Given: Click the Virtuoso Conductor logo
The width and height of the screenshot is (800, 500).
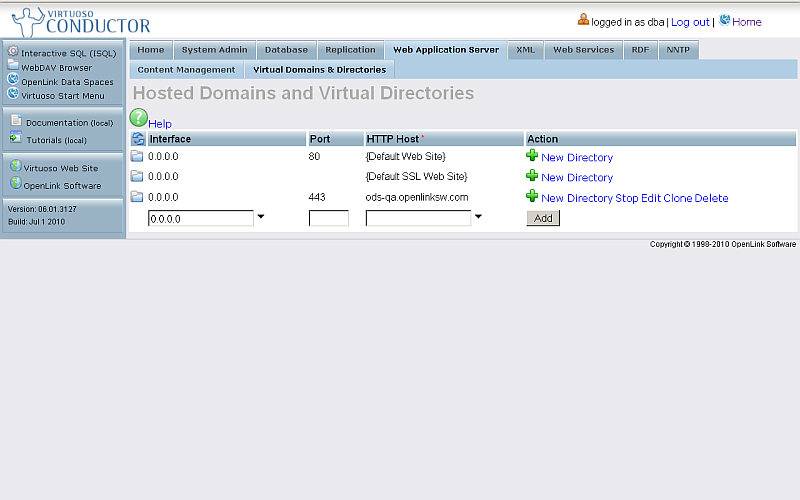Looking at the screenshot, I should pos(80,21).
